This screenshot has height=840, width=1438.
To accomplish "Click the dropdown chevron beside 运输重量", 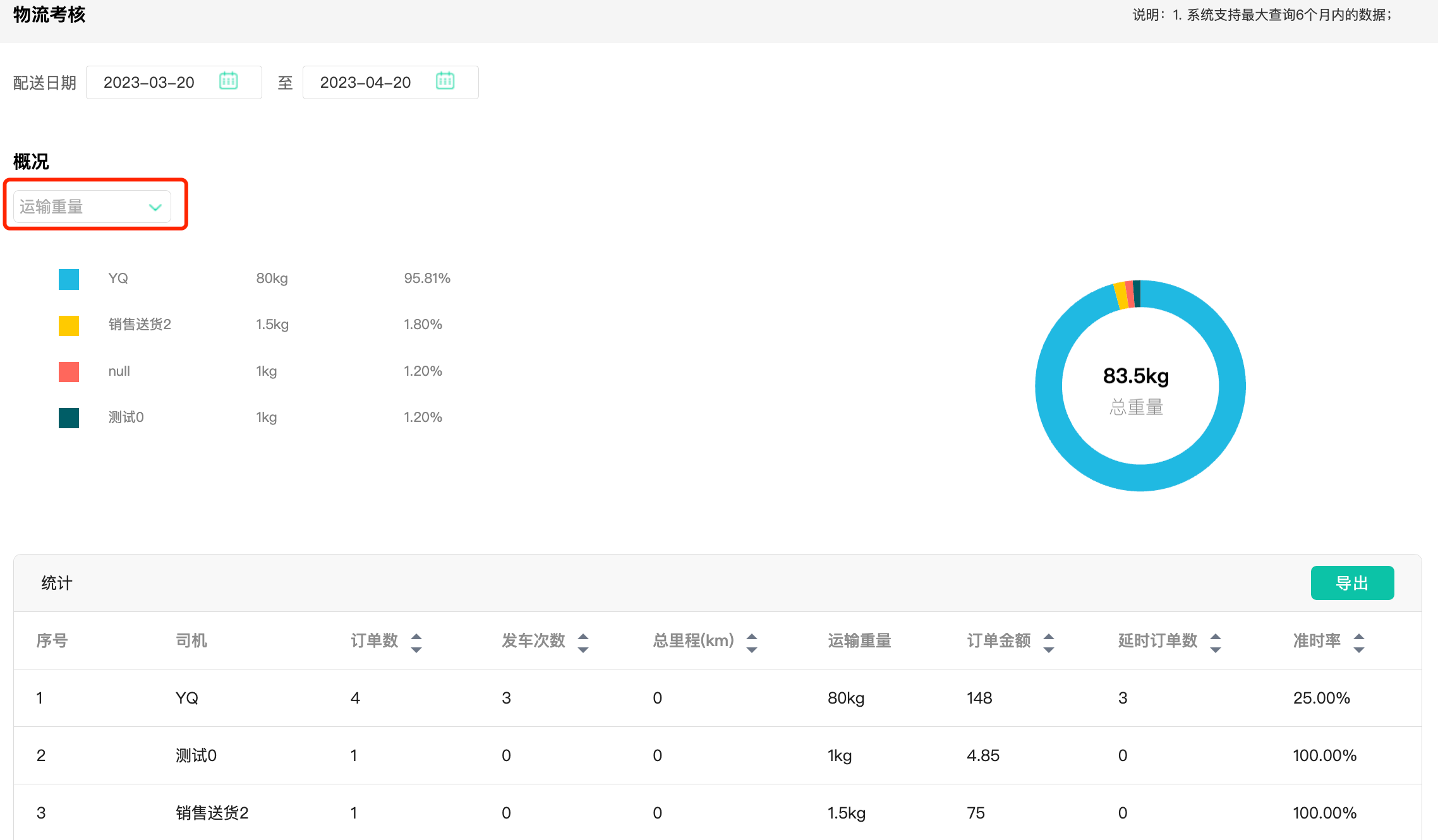I will [155, 207].
